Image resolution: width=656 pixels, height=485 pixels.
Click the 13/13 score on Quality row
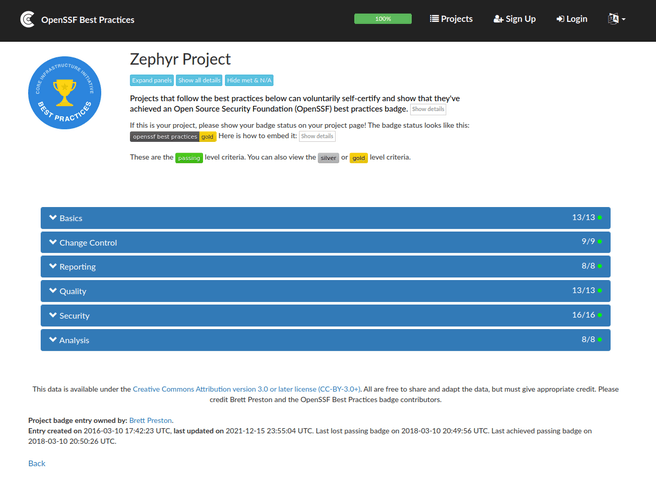pyautogui.click(x=583, y=290)
